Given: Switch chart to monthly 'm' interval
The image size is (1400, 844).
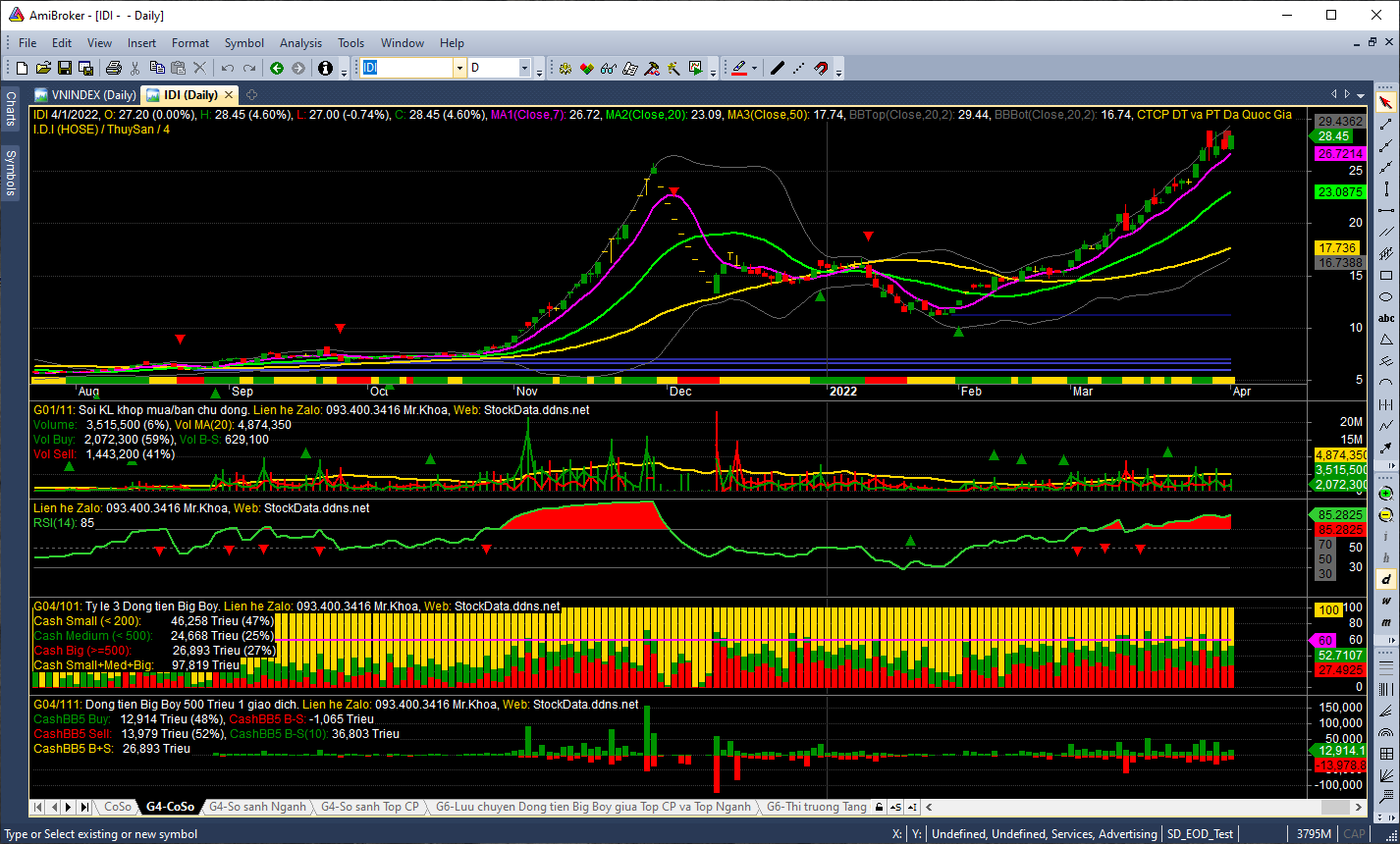Looking at the screenshot, I should click(x=1386, y=622).
